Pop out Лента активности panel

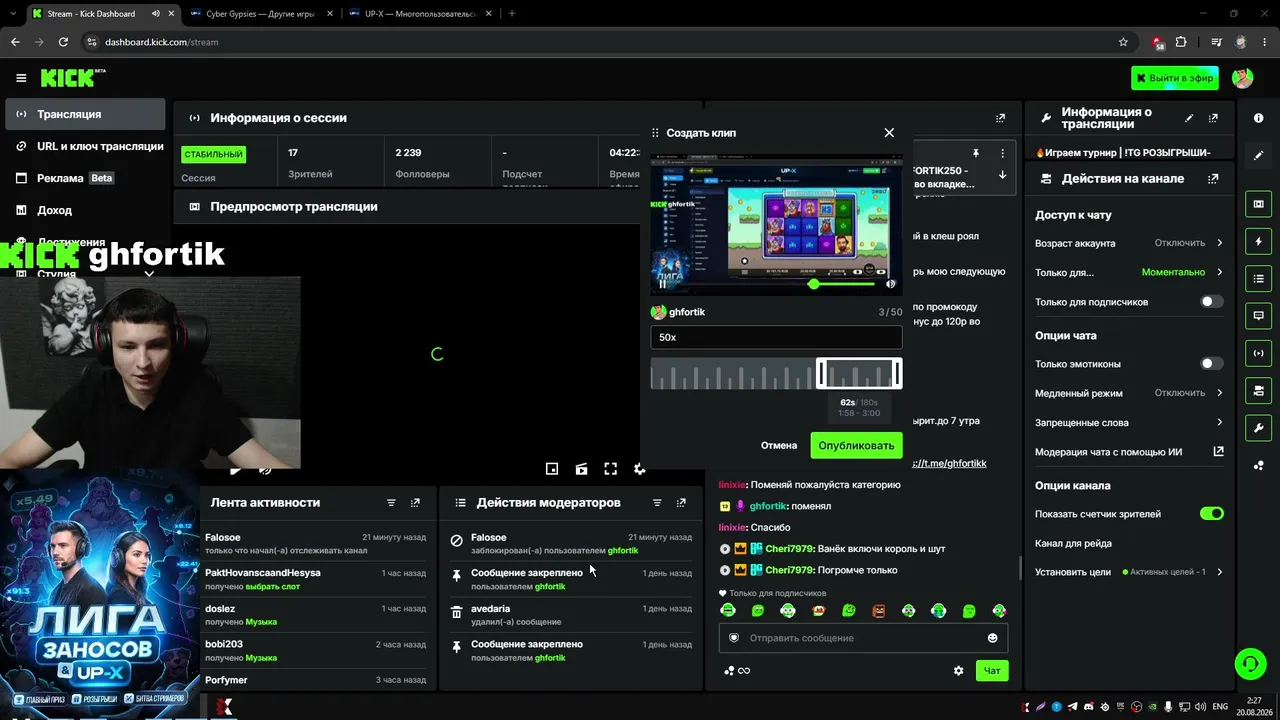coord(415,503)
